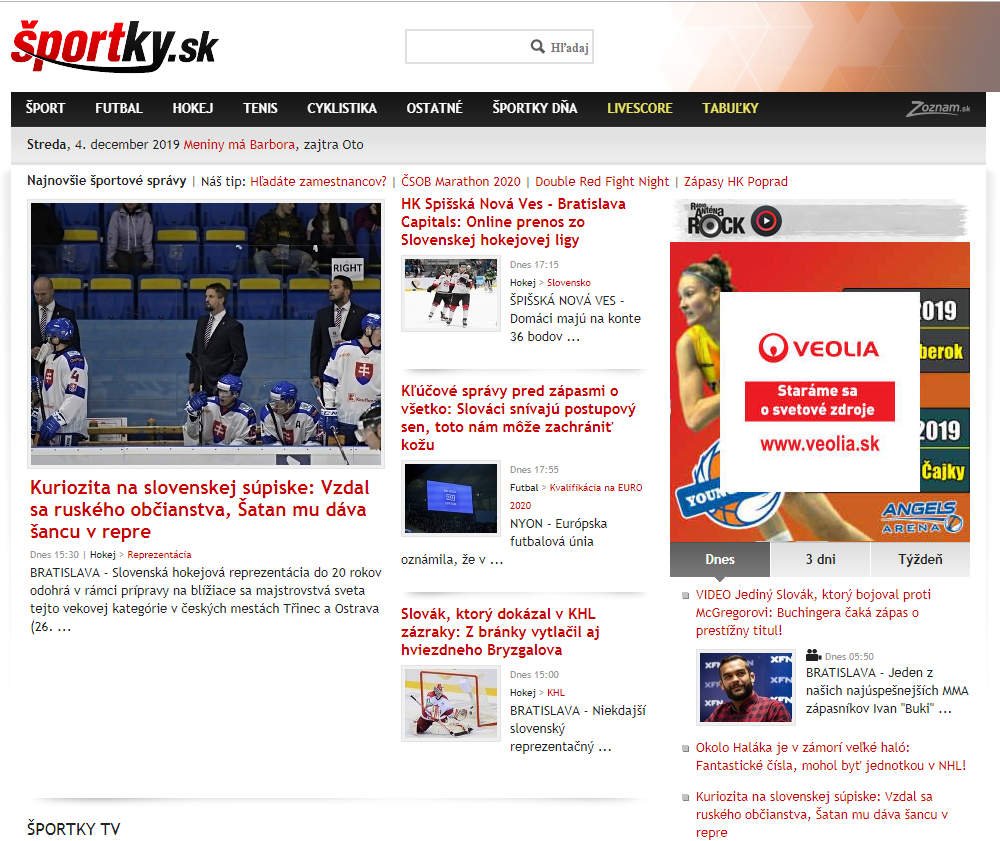Play Radio Anténa Rock button
Screen dimensions: 1000x841
(767, 221)
